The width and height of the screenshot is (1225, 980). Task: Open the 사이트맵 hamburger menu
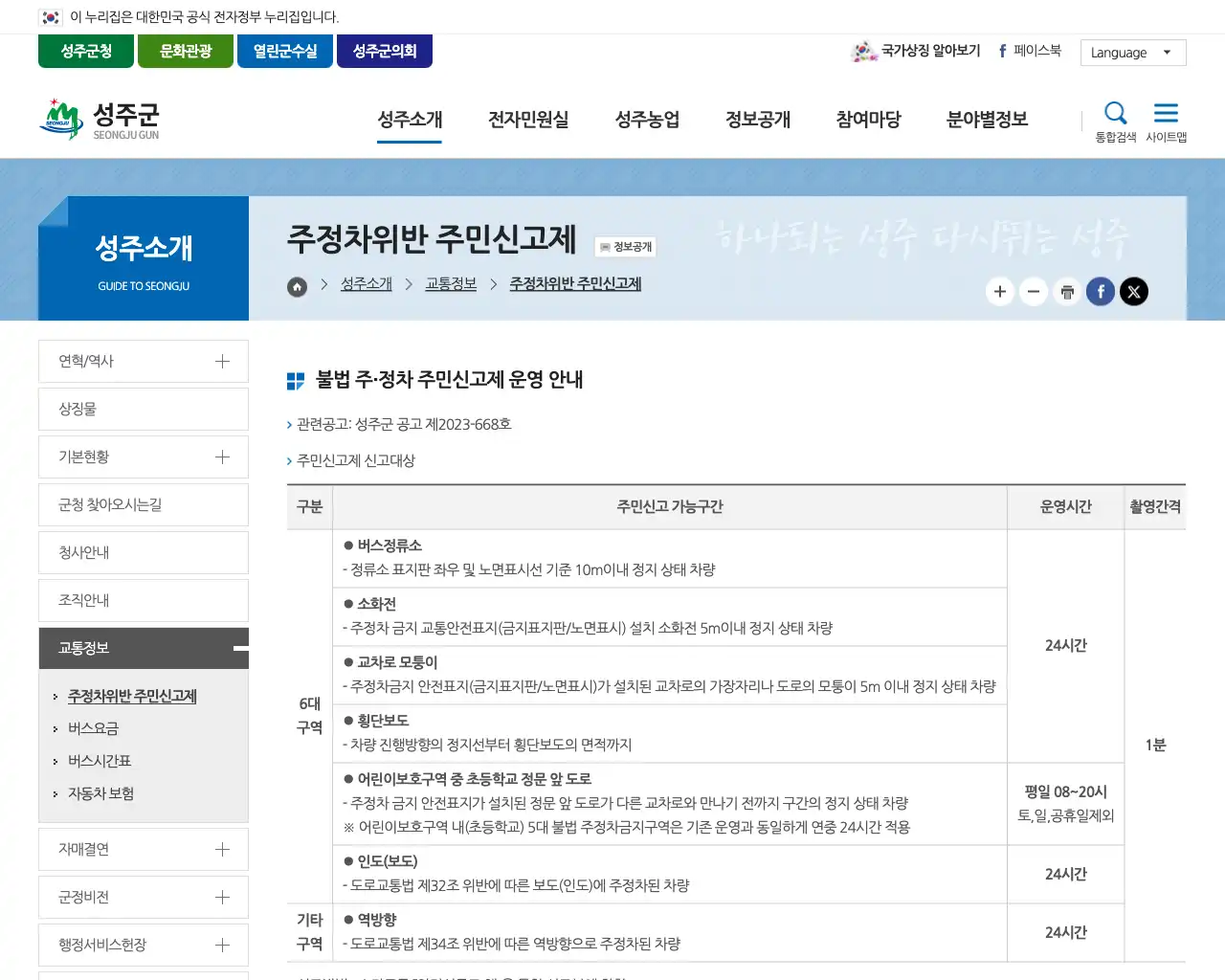point(1166,122)
